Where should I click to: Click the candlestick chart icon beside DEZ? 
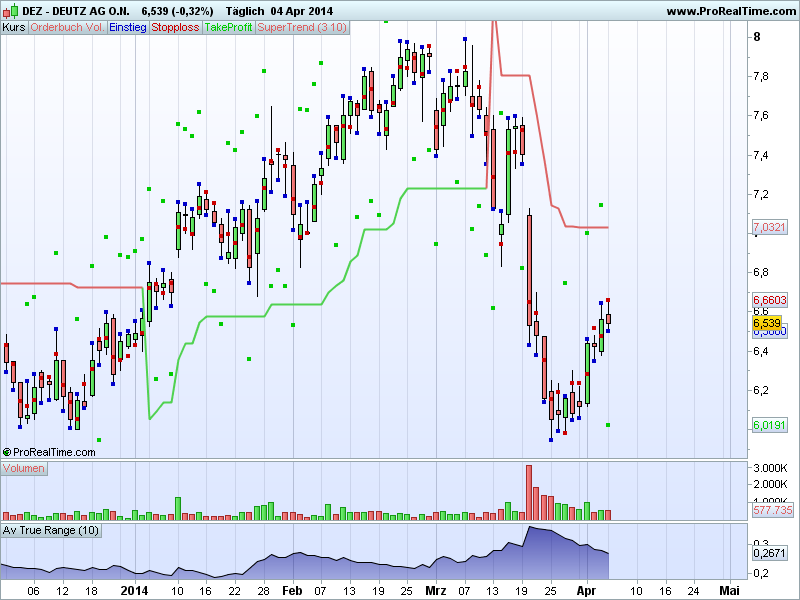(x=11, y=11)
